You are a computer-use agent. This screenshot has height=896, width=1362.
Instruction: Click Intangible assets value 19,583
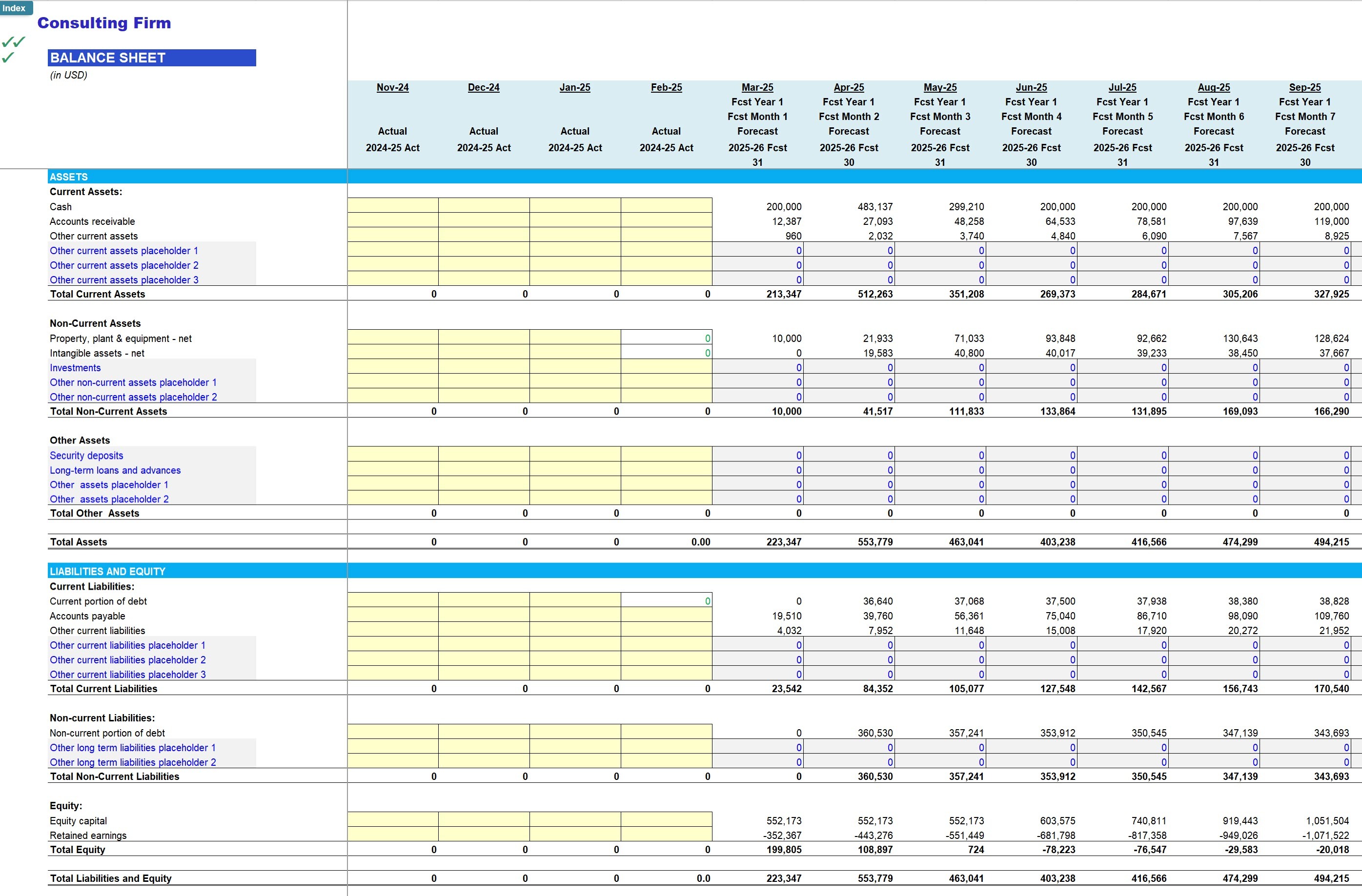point(878,353)
